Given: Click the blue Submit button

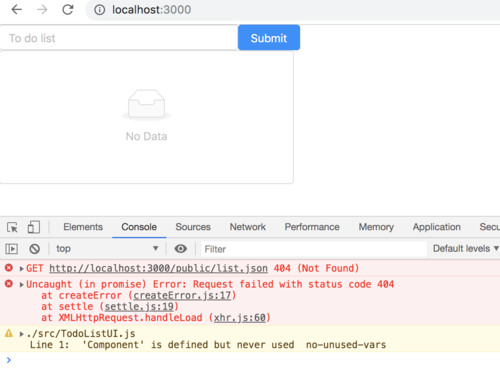Looking at the screenshot, I should click(269, 38).
